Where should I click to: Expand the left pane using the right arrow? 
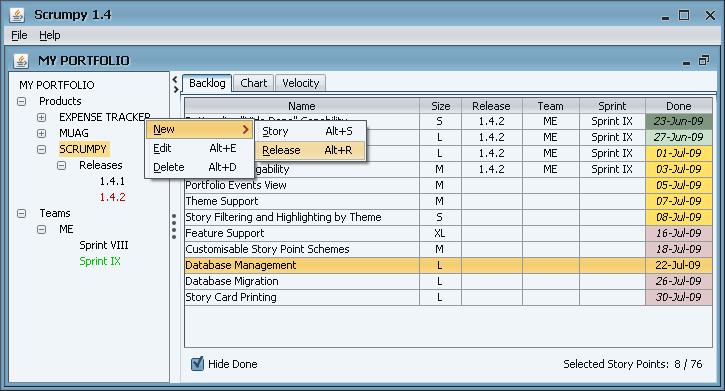point(175,89)
